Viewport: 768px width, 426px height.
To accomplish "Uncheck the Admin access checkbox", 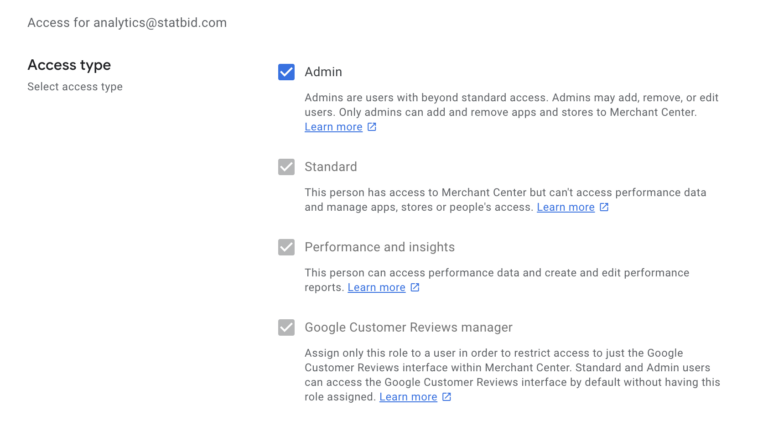I will [x=286, y=72].
